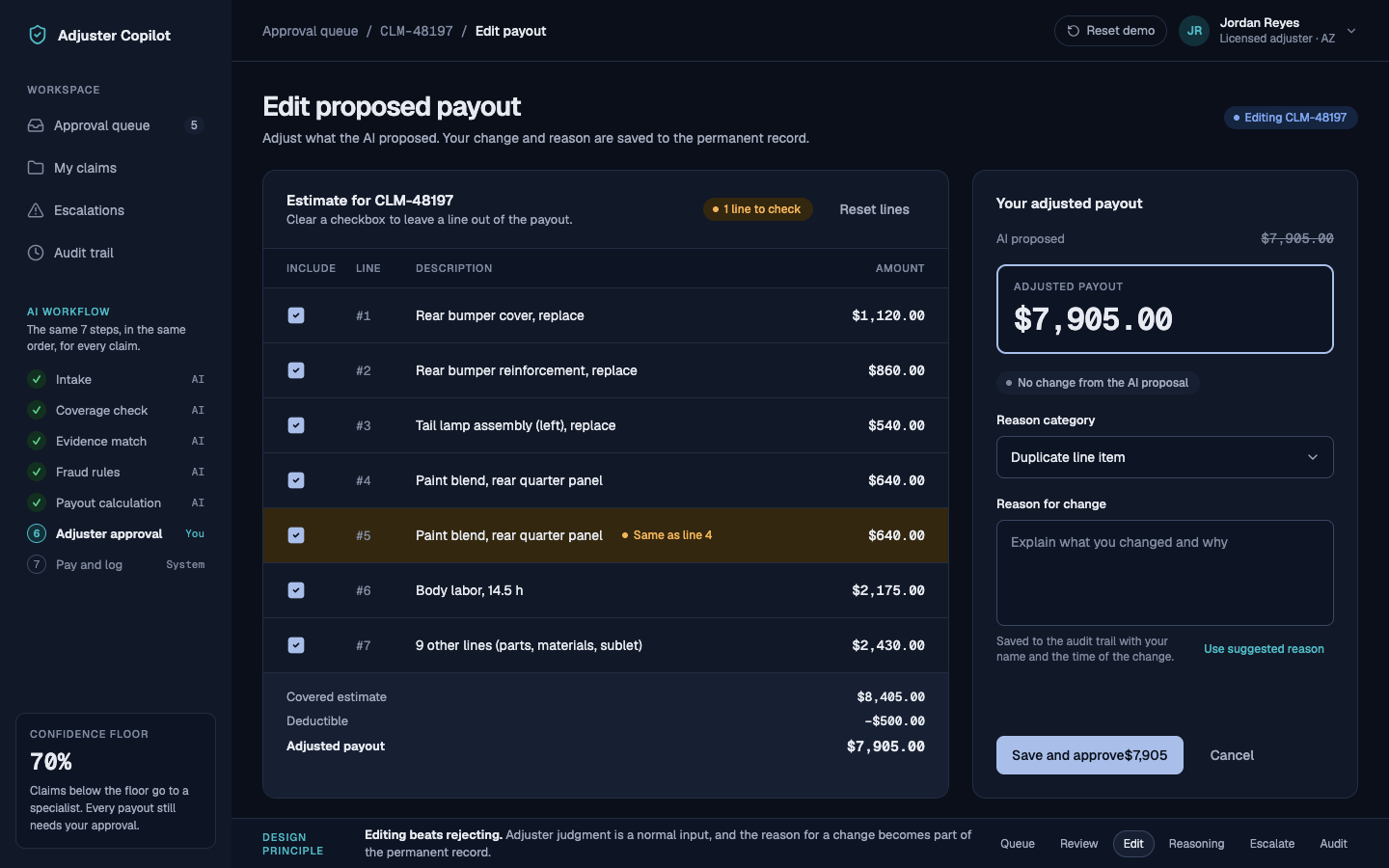Uncheck line #6 Body labor checkbox
The width and height of the screenshot is (1389, 868).
[296, 590]
